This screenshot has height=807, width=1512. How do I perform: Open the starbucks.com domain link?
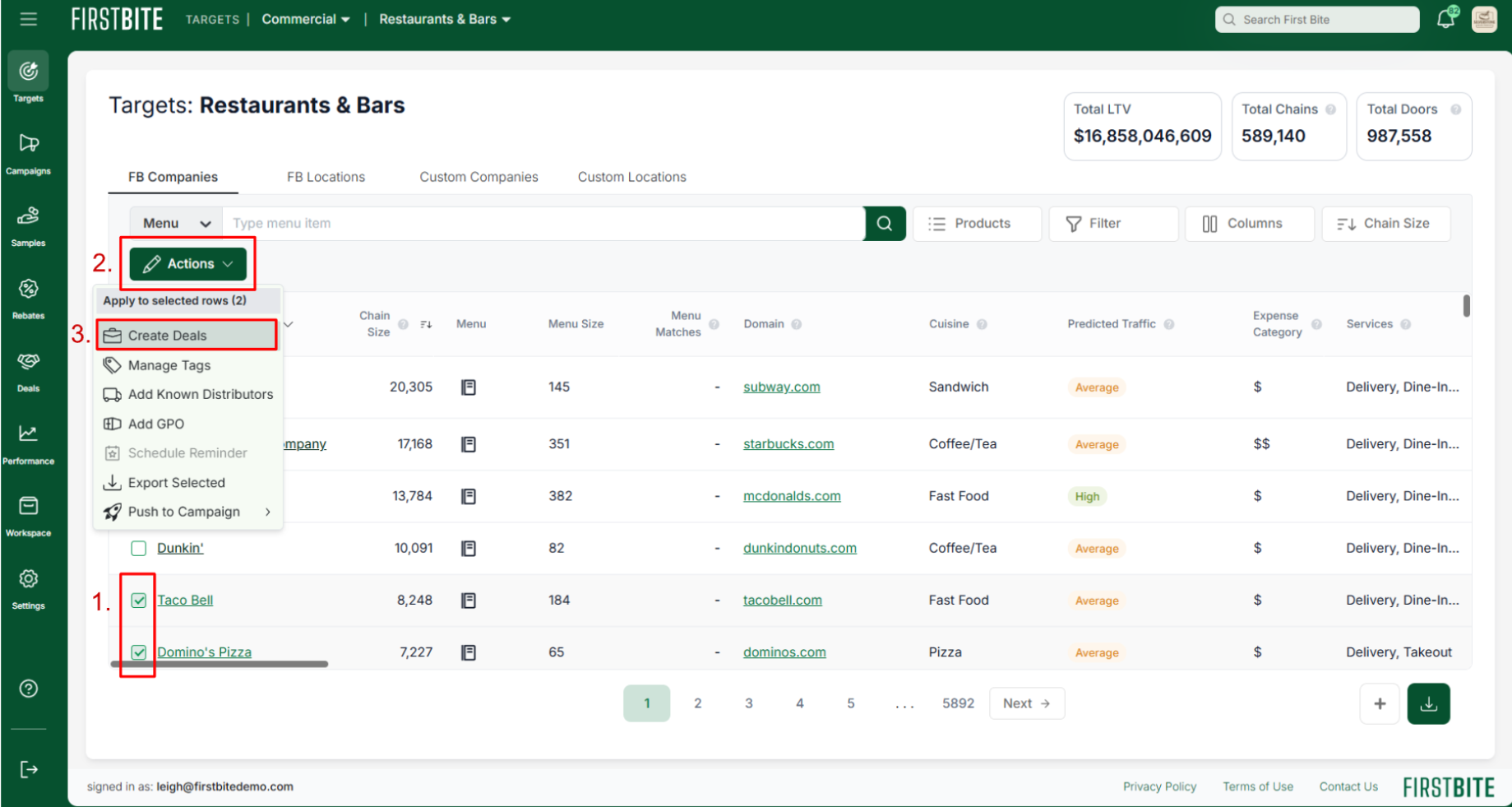point(788,444)
